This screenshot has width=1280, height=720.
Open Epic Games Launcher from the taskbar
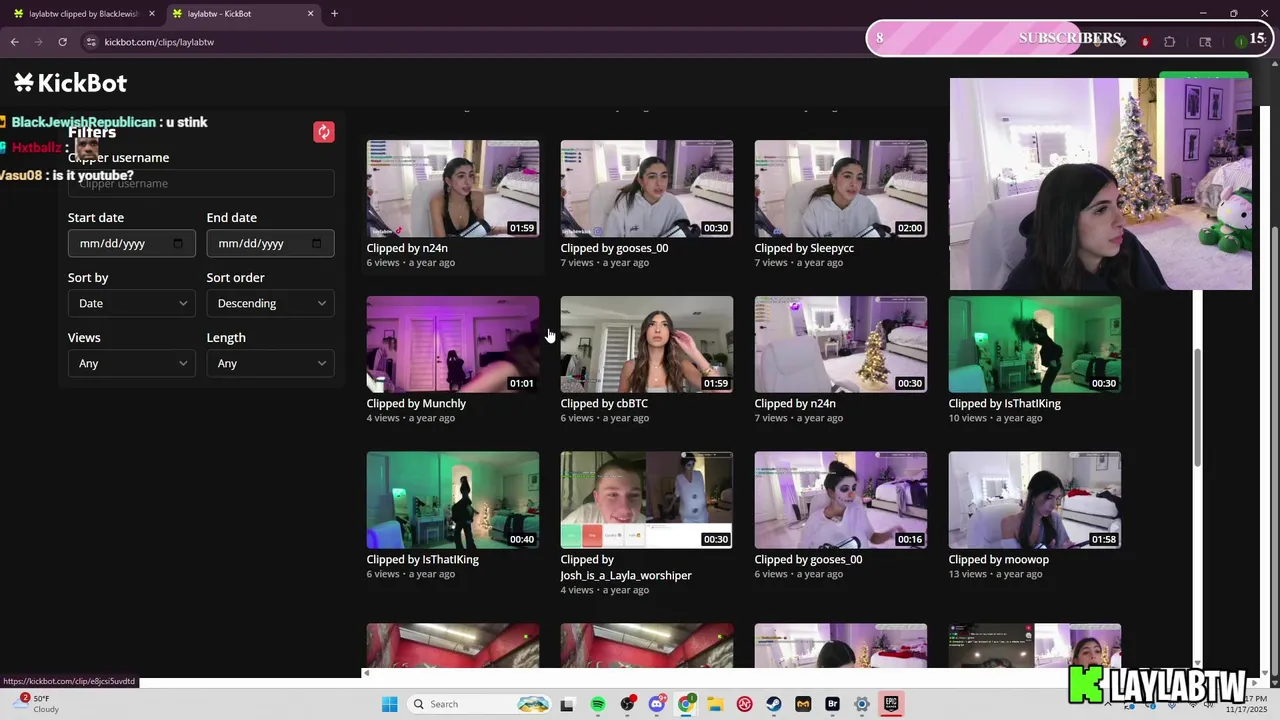[x=891, y=704]
